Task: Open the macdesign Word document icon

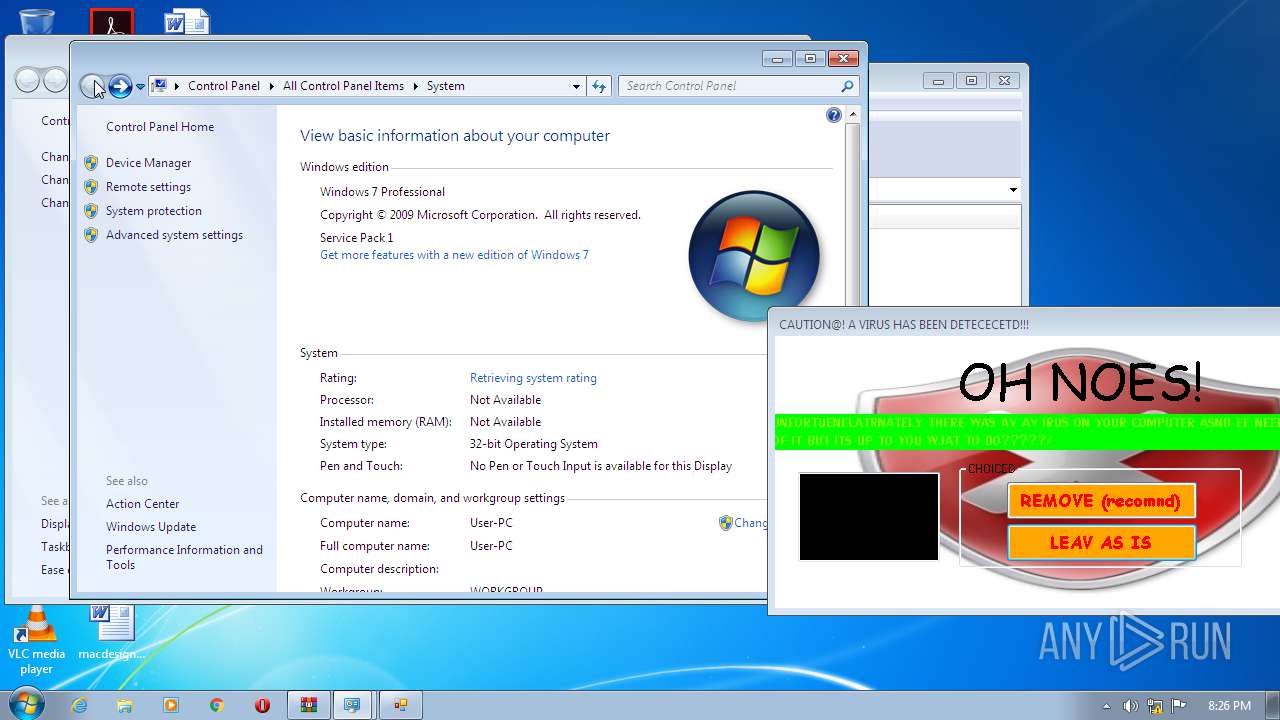Action: (111, 633)
